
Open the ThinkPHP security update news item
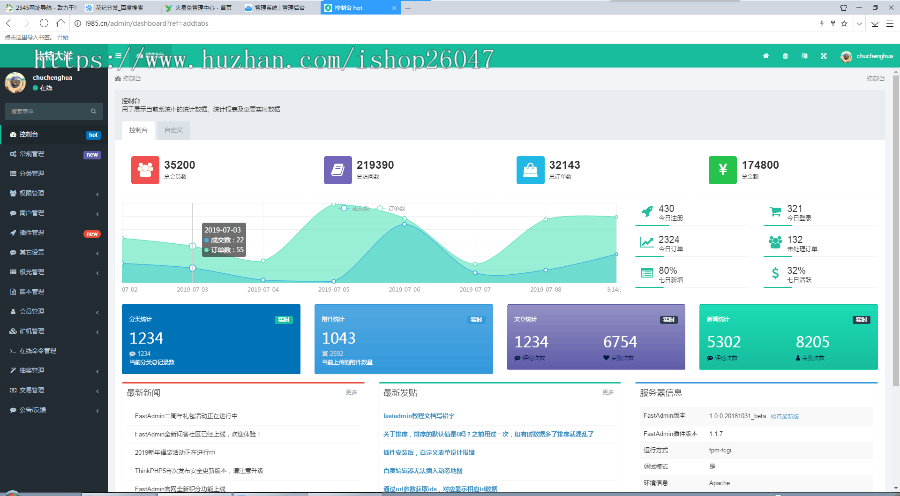(199, 471)
